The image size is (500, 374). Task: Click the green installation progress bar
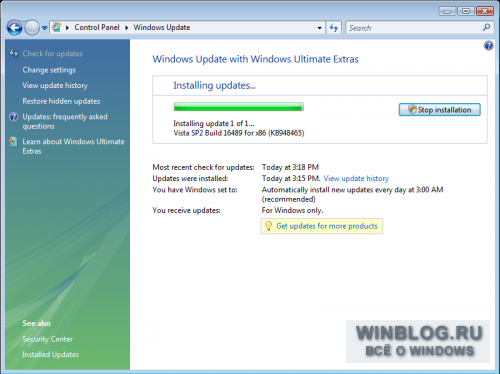pos(238,107)
